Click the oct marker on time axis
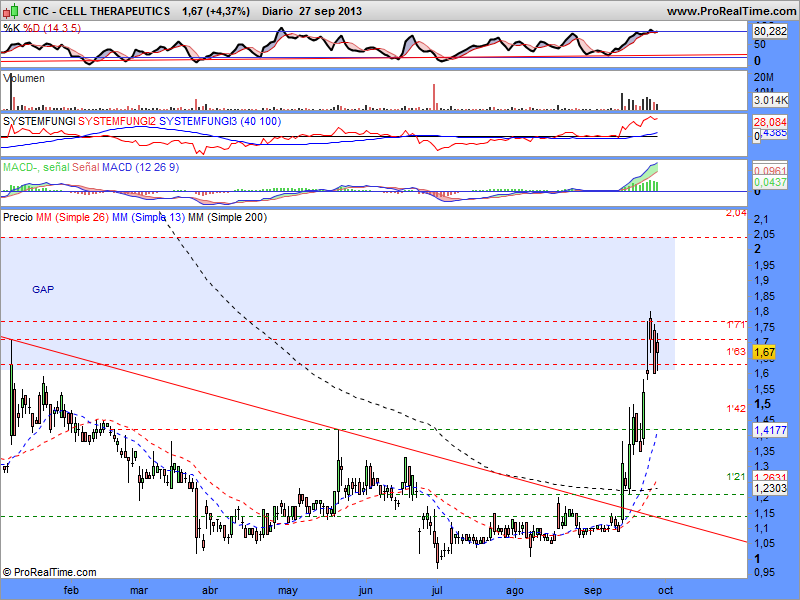The height and width of the screenshot is (600, 800). [665, 590]
